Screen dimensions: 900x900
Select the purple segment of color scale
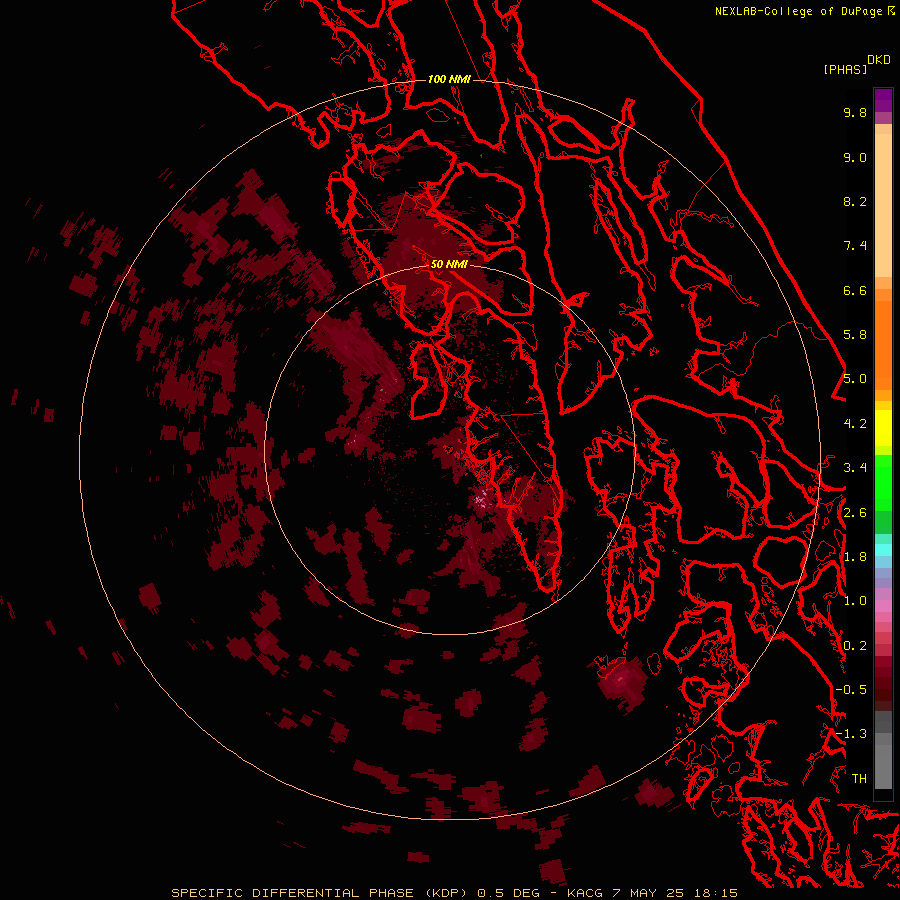point(883,101)
